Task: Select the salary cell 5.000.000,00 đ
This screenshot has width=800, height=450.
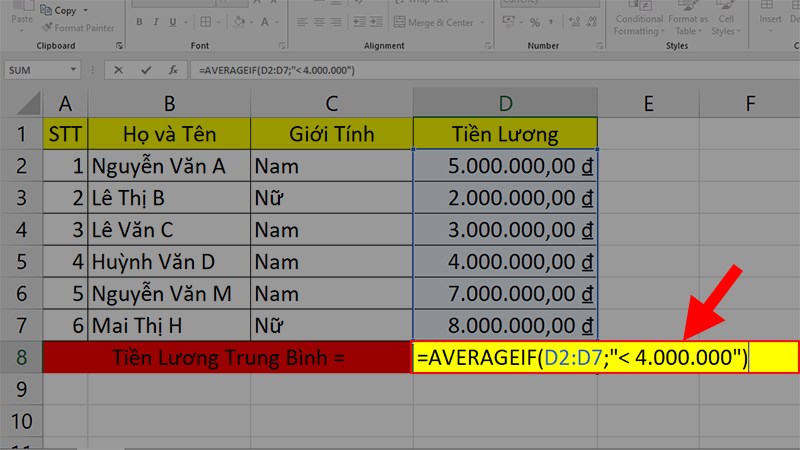Action: pyautogui.click(x=505, y=166)
